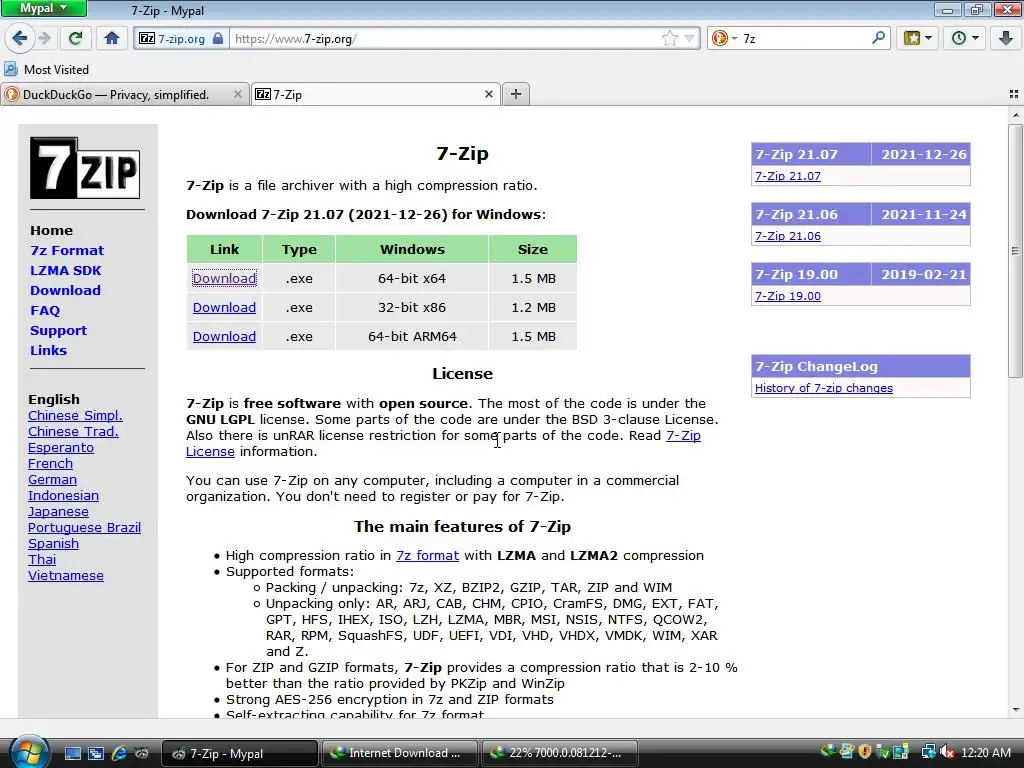Open the history clock dropdown
1024x768 pixels.
tap(965, 39)
